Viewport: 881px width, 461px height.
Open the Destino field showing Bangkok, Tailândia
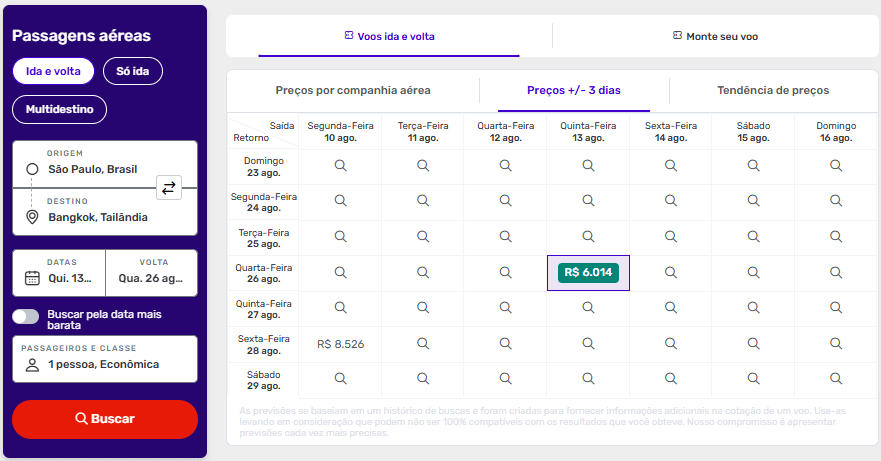point(97,217)
